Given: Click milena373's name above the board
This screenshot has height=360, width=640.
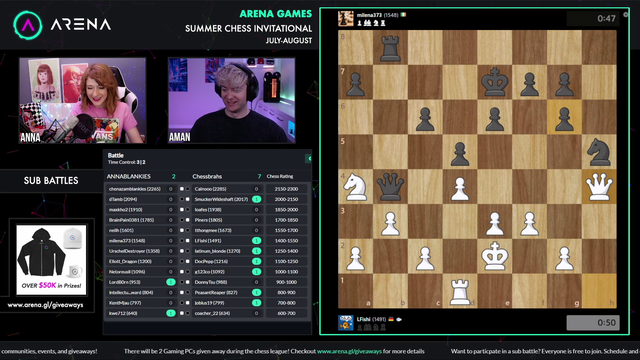Looking at the screenshot, I should tap(369, 15).
